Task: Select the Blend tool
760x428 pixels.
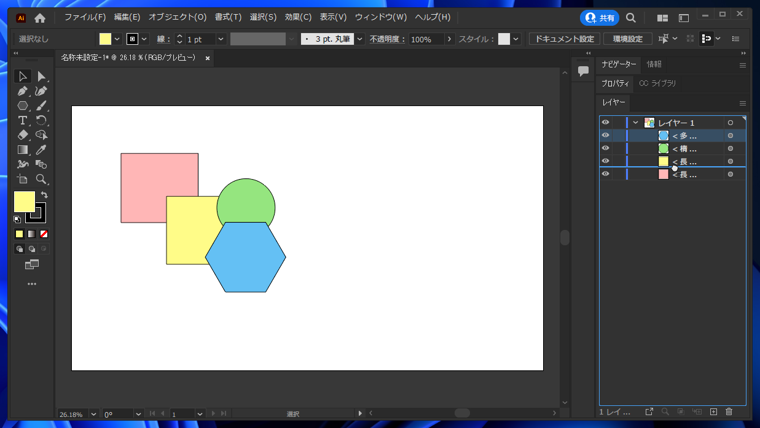Action: pyautogui.click(x=41, y=164)
